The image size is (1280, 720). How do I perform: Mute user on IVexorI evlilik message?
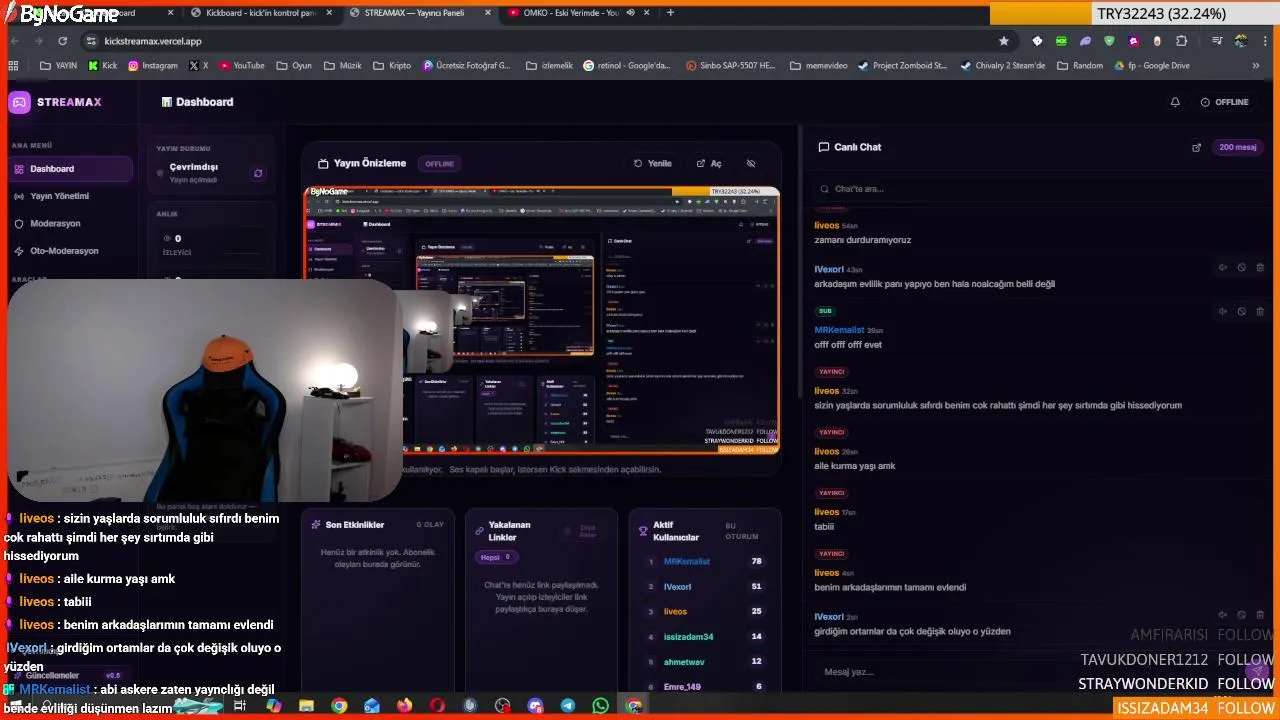tap(1222, 268)
